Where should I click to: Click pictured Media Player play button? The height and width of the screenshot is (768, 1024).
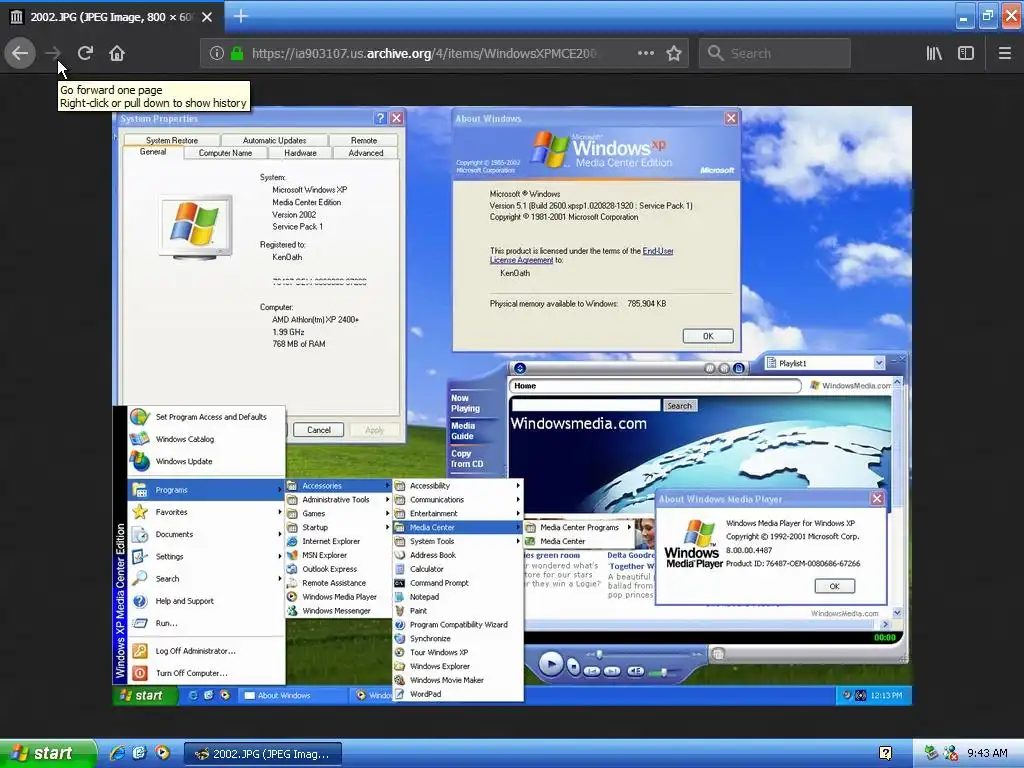point(551,665)
